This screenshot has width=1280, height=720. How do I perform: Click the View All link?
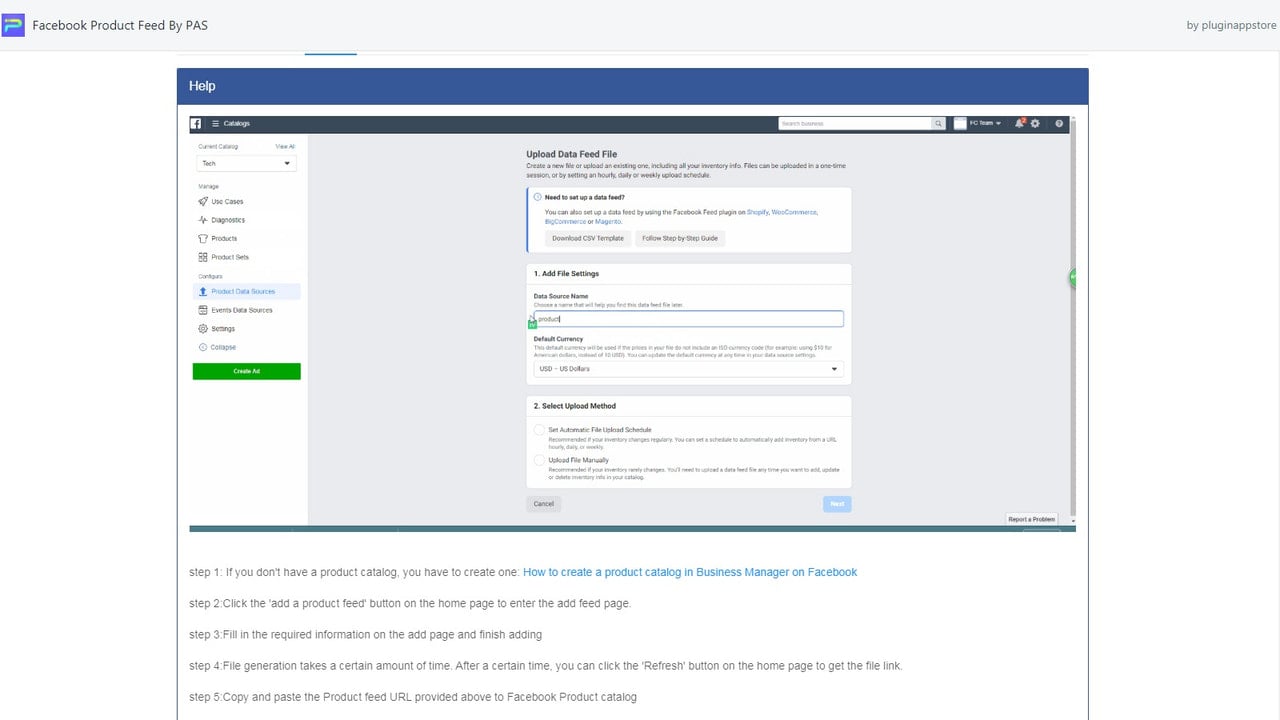[x=285, y=146]
